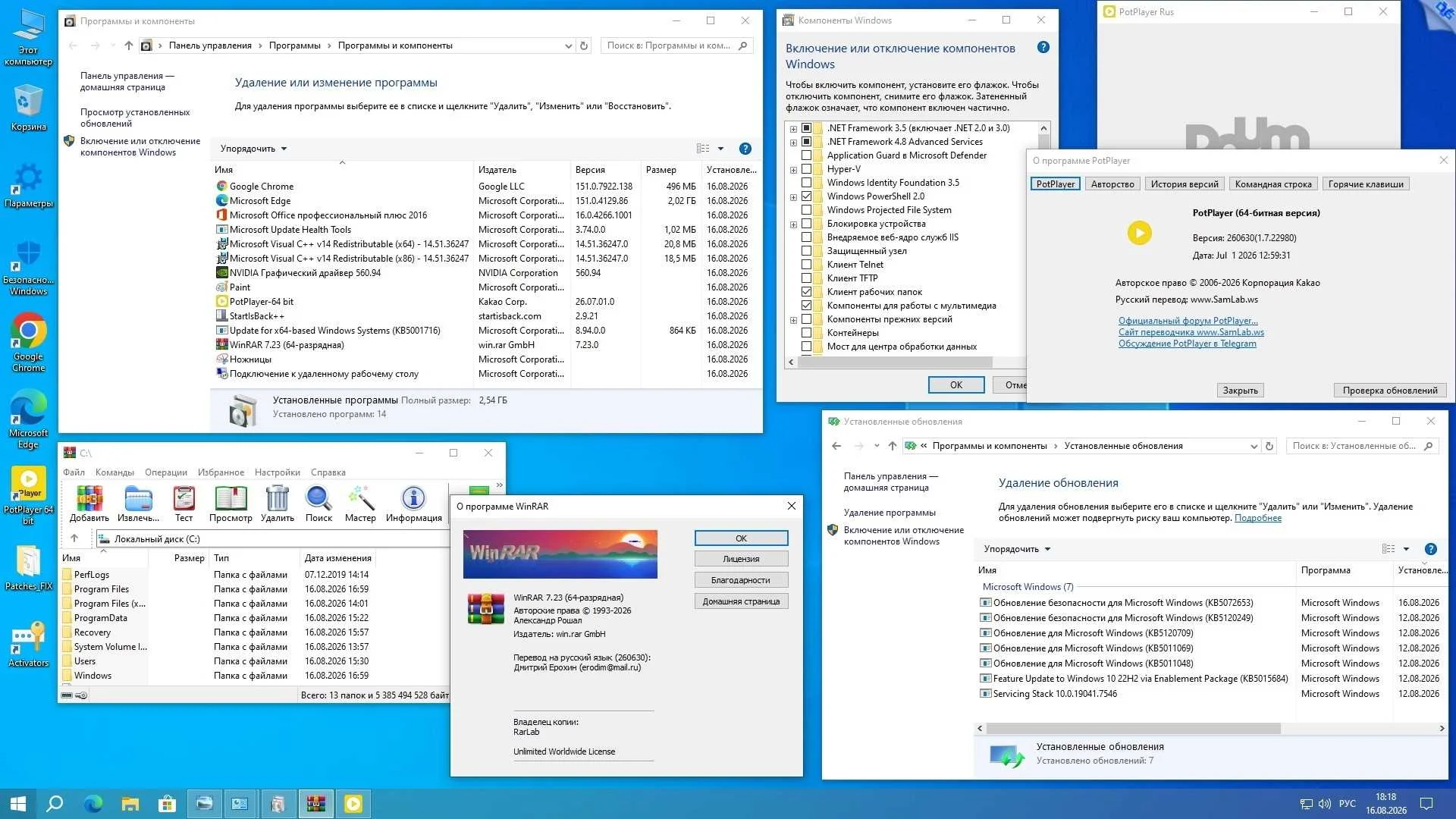Open File Explorer from the taskbar
Image resolution: width=1456 pixels, height=819 pixels.
130,804
